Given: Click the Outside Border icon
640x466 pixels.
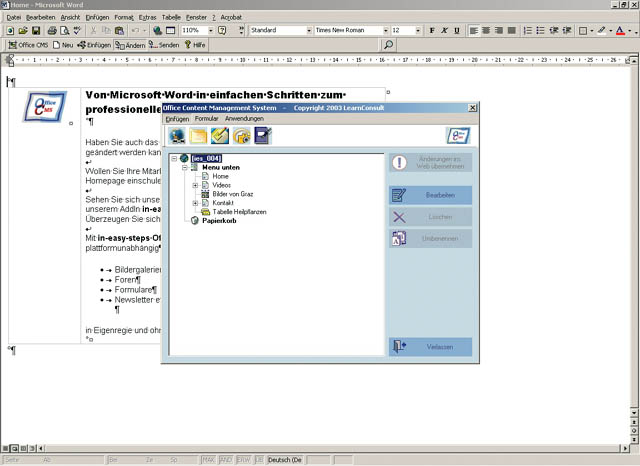Looking at the screenshot, I should coord(583,31).
